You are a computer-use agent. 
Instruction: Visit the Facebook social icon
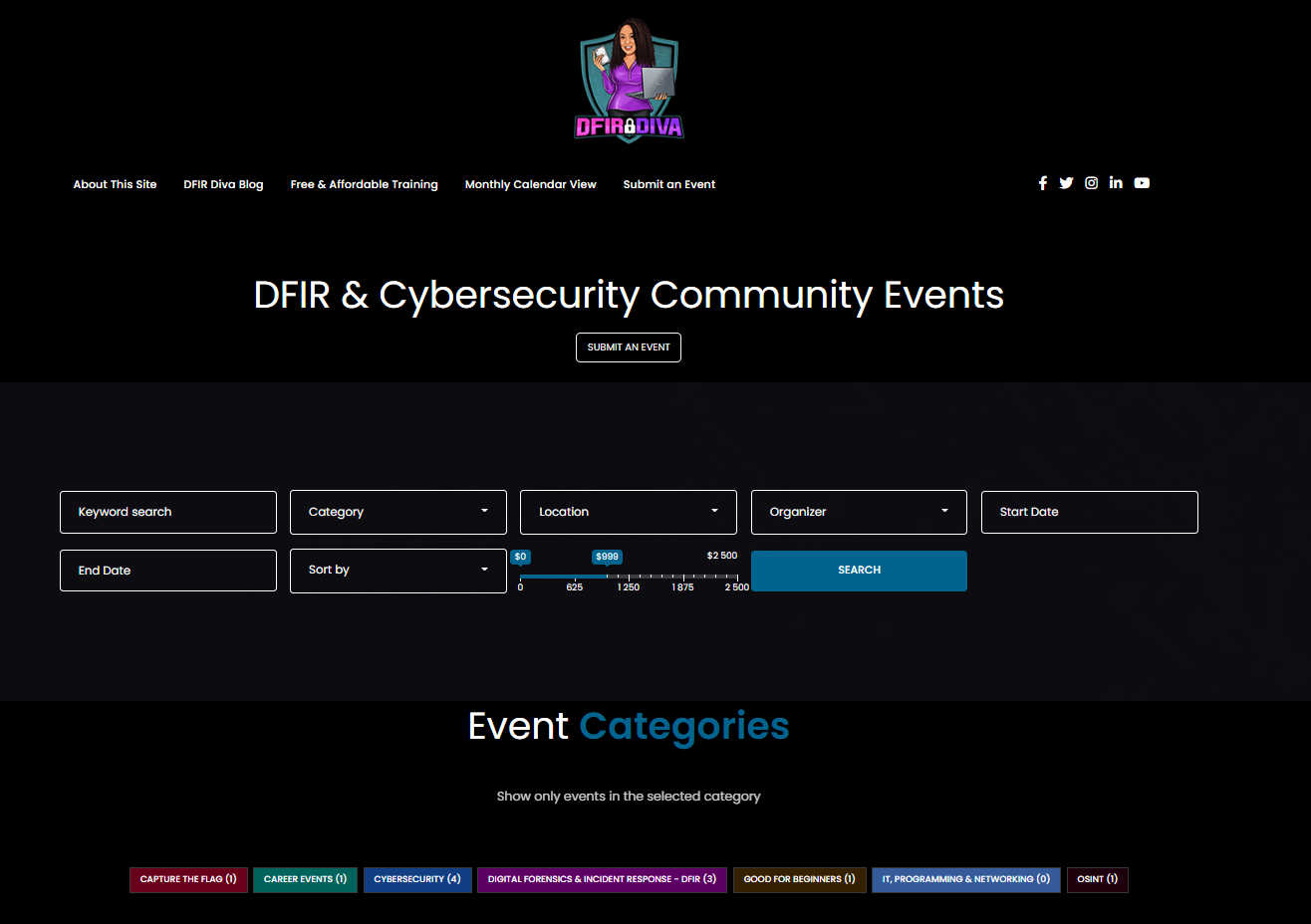[x=1043, y=183]
